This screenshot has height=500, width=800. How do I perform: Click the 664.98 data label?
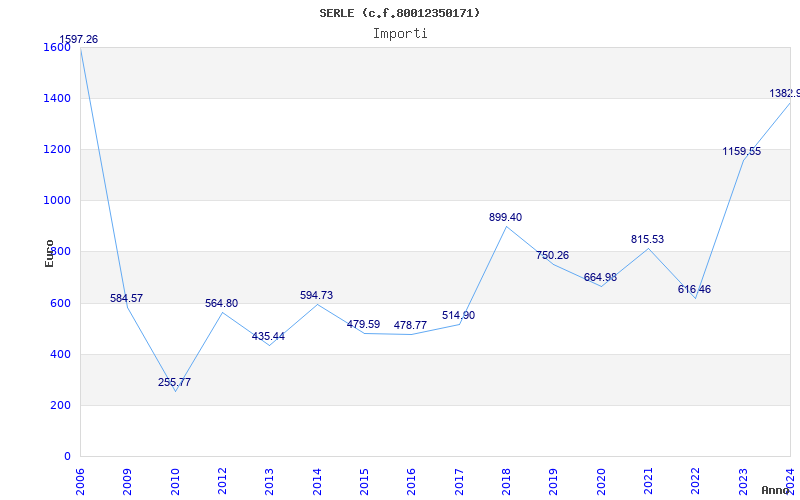point(600,277)
